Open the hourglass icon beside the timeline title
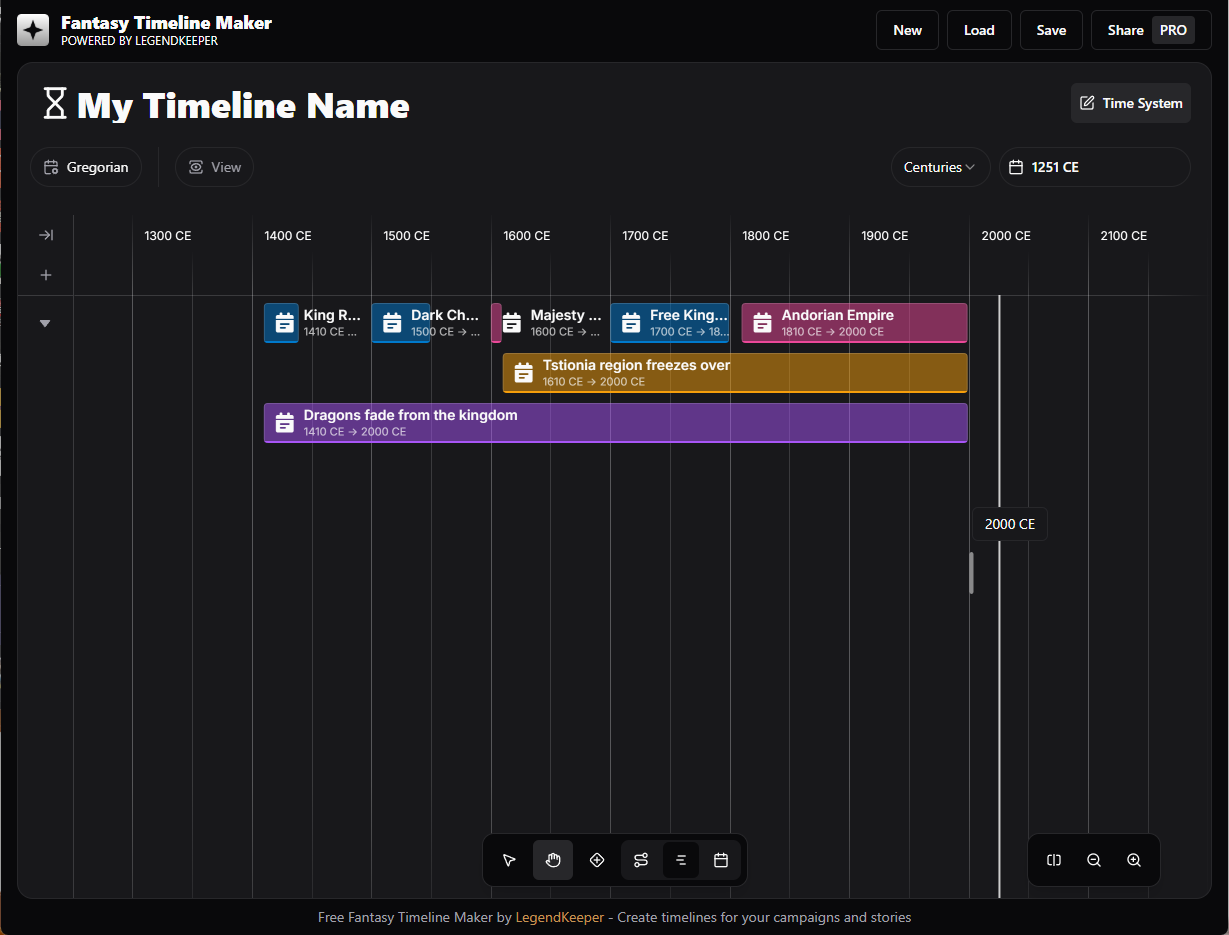The image size is (1229, 935). [54, 102]
